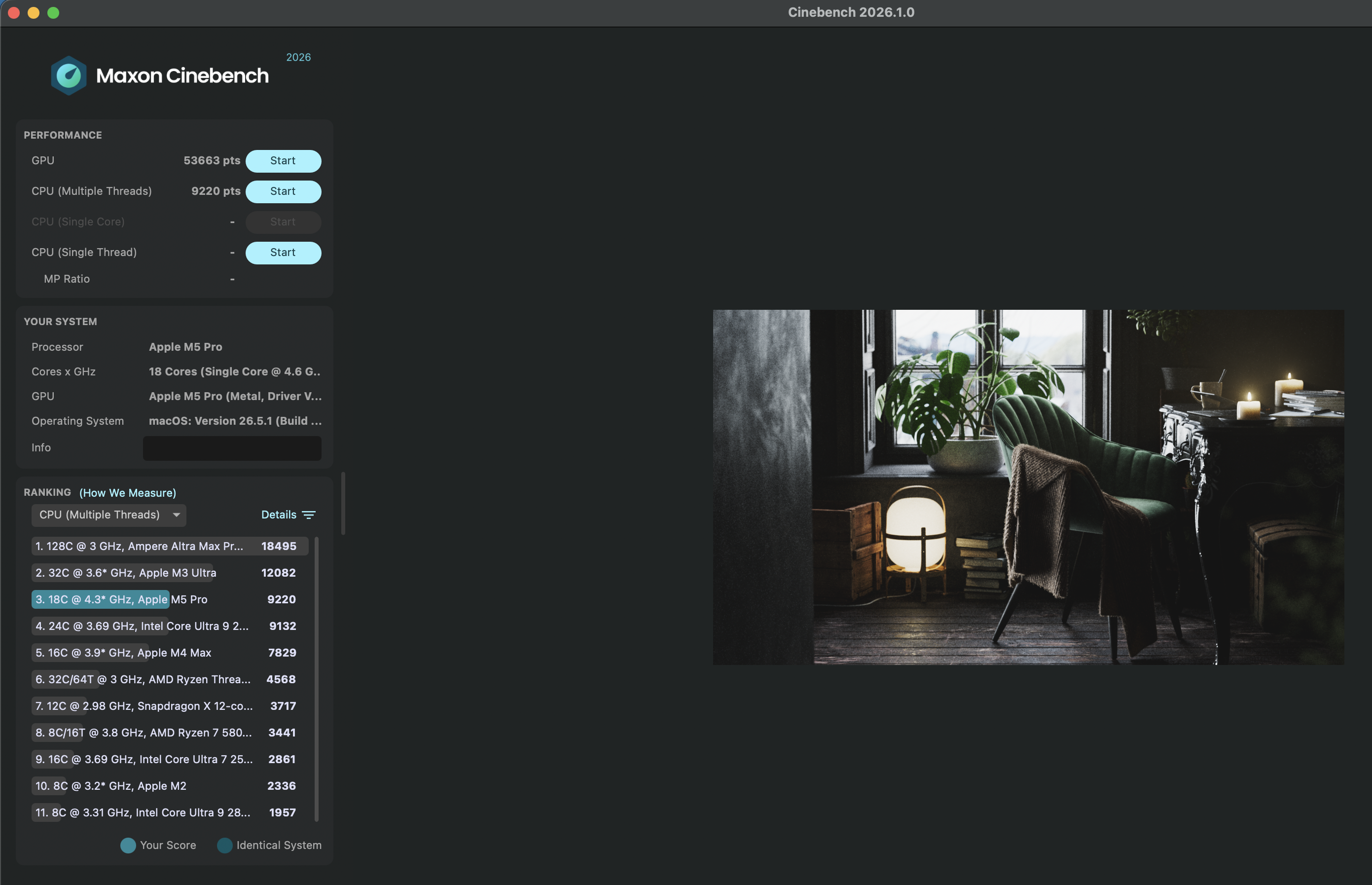Select the Intel Core Ultra 7 ranking row

pos(170,759)
